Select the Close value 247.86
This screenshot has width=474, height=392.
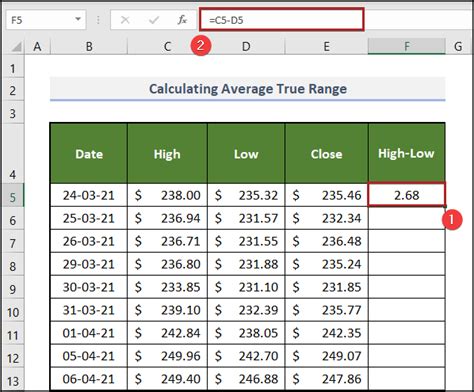[x=327, y=379]
